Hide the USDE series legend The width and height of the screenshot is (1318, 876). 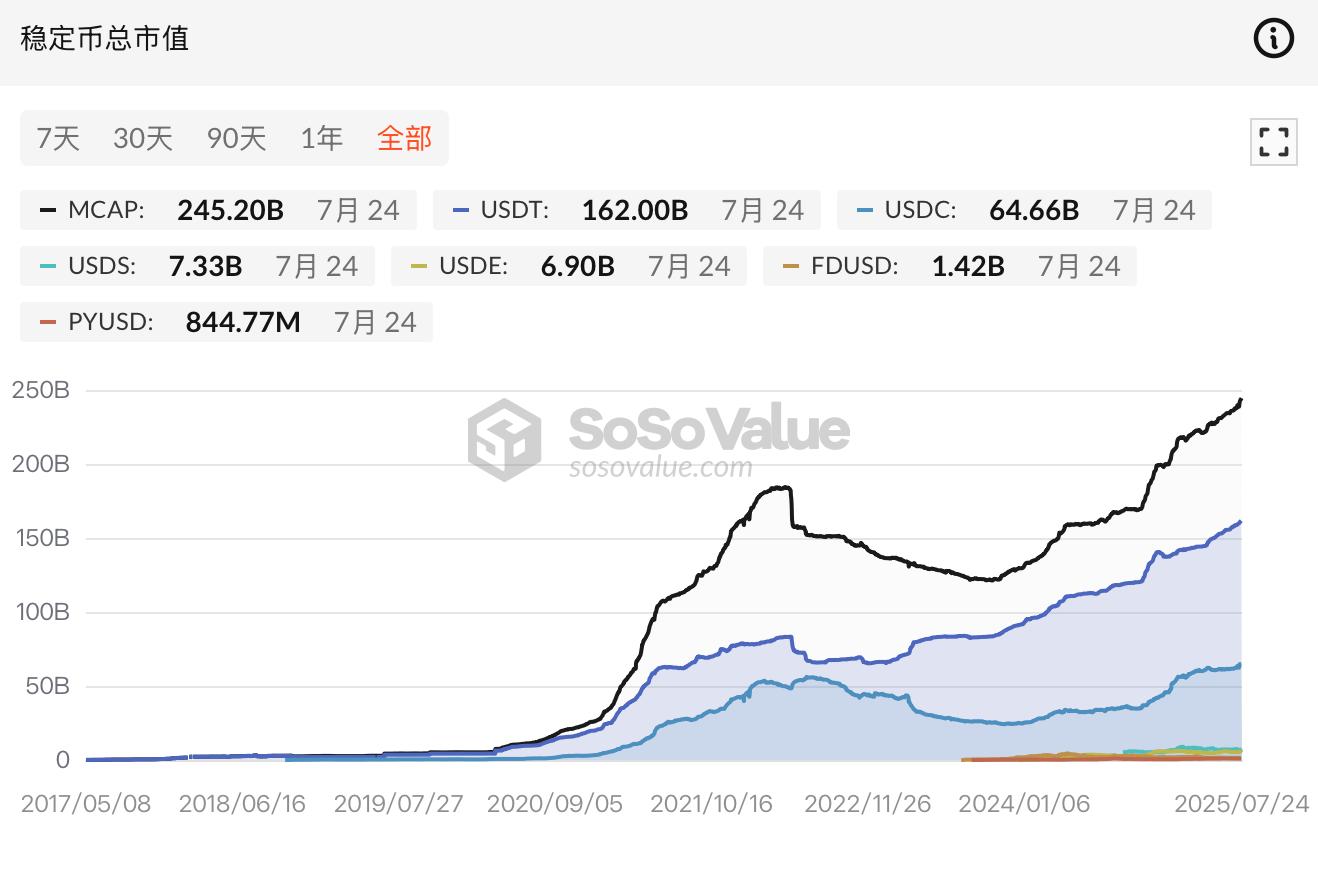coord(569,266)
